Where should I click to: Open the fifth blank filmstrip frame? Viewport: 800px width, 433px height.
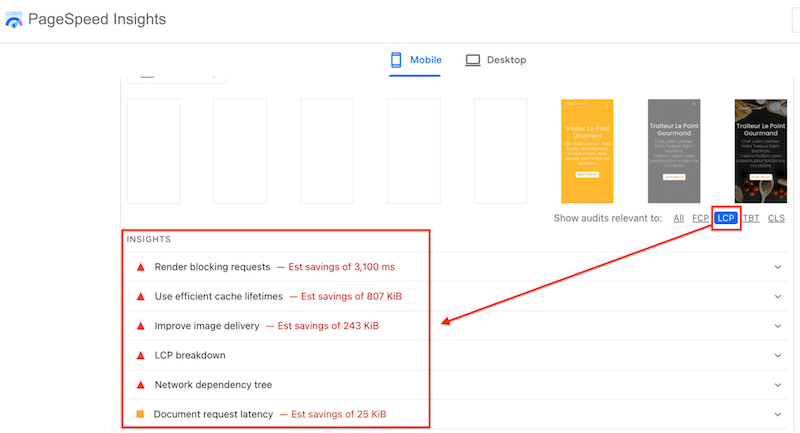500,151
